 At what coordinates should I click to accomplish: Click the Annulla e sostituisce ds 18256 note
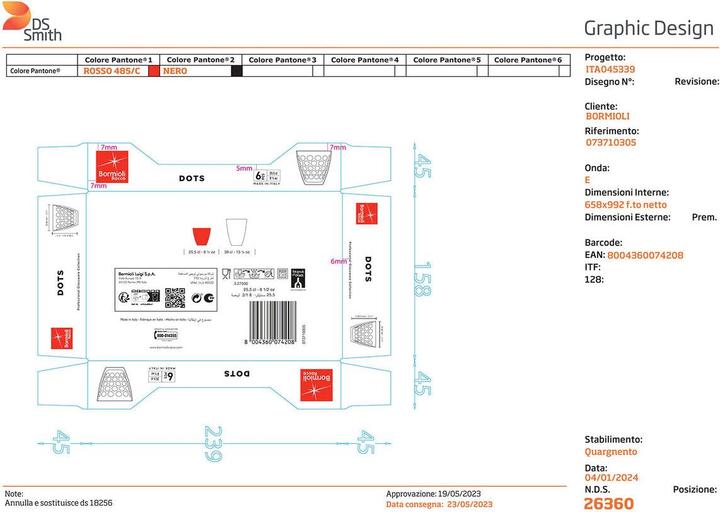58,503
